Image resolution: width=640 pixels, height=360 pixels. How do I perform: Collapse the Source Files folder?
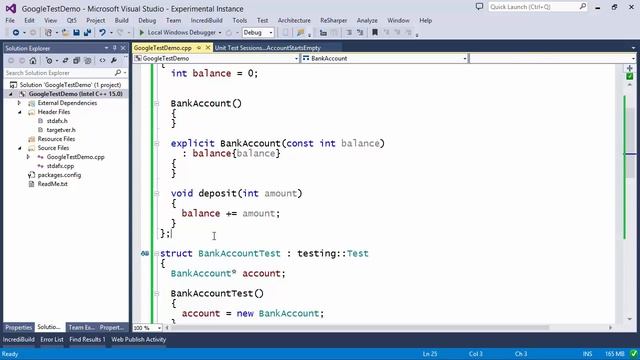(19, 148)
